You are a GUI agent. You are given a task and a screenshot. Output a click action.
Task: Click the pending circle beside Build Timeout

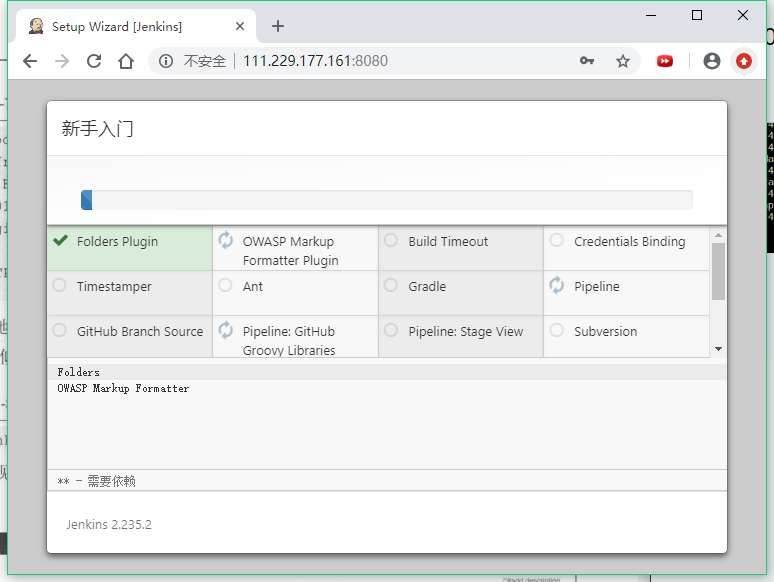(x=391, y=240)
